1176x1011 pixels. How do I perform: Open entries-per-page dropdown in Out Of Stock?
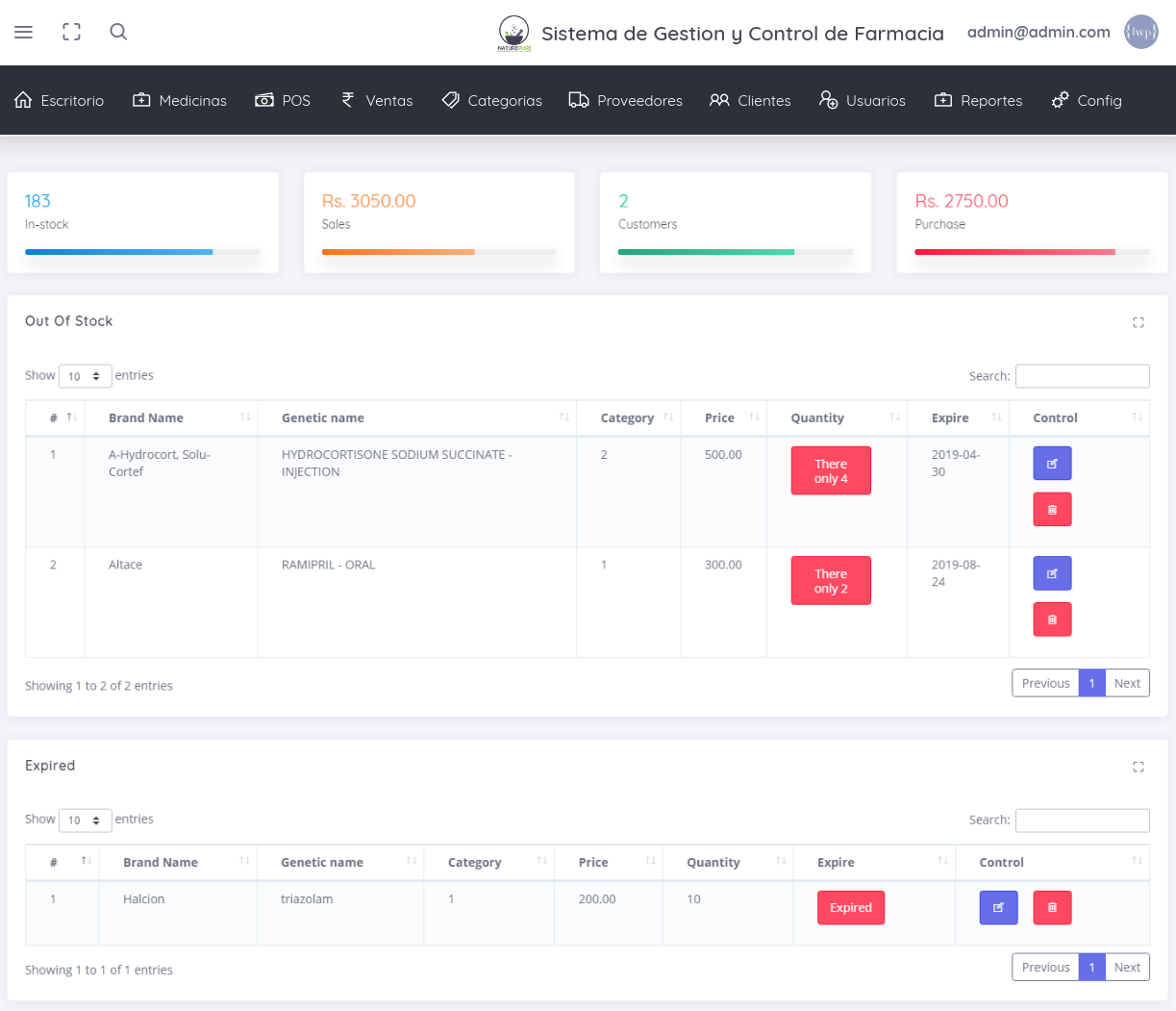(86, 376)
